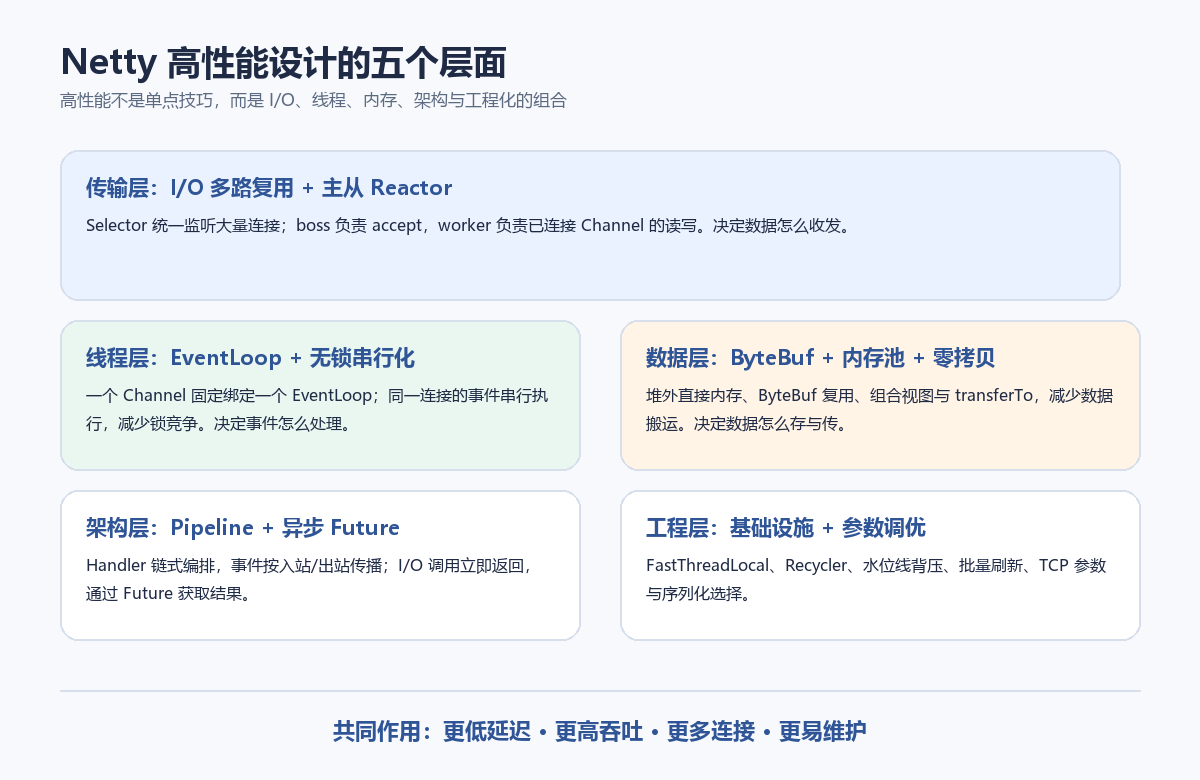Click the line '搬运。决定数据怎么存与传。'
The width and height of the screenshot is (1200, 780).
(x=746, y=423)
